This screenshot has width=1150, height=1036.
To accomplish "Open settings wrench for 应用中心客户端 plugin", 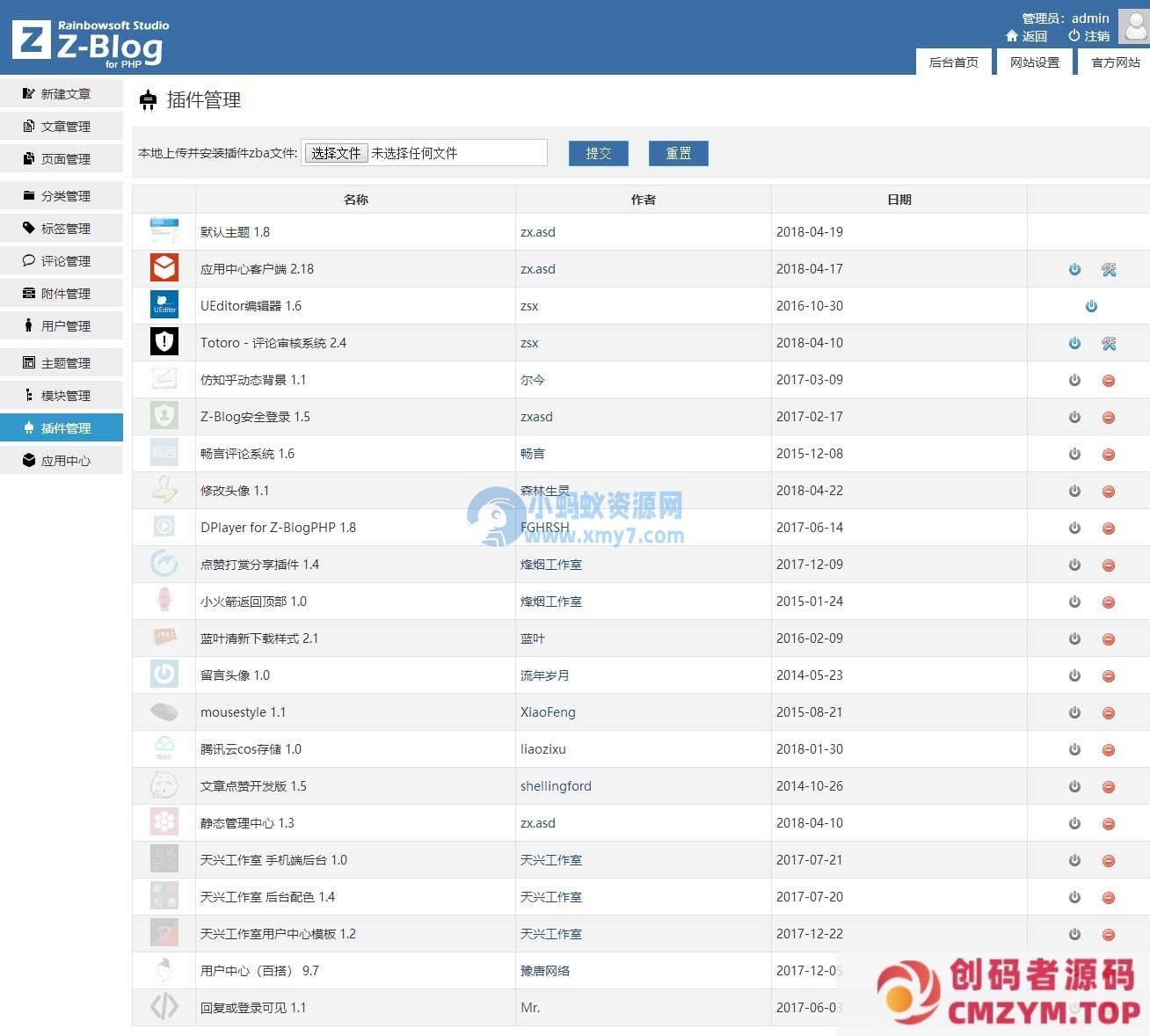I will (1109, 270).
